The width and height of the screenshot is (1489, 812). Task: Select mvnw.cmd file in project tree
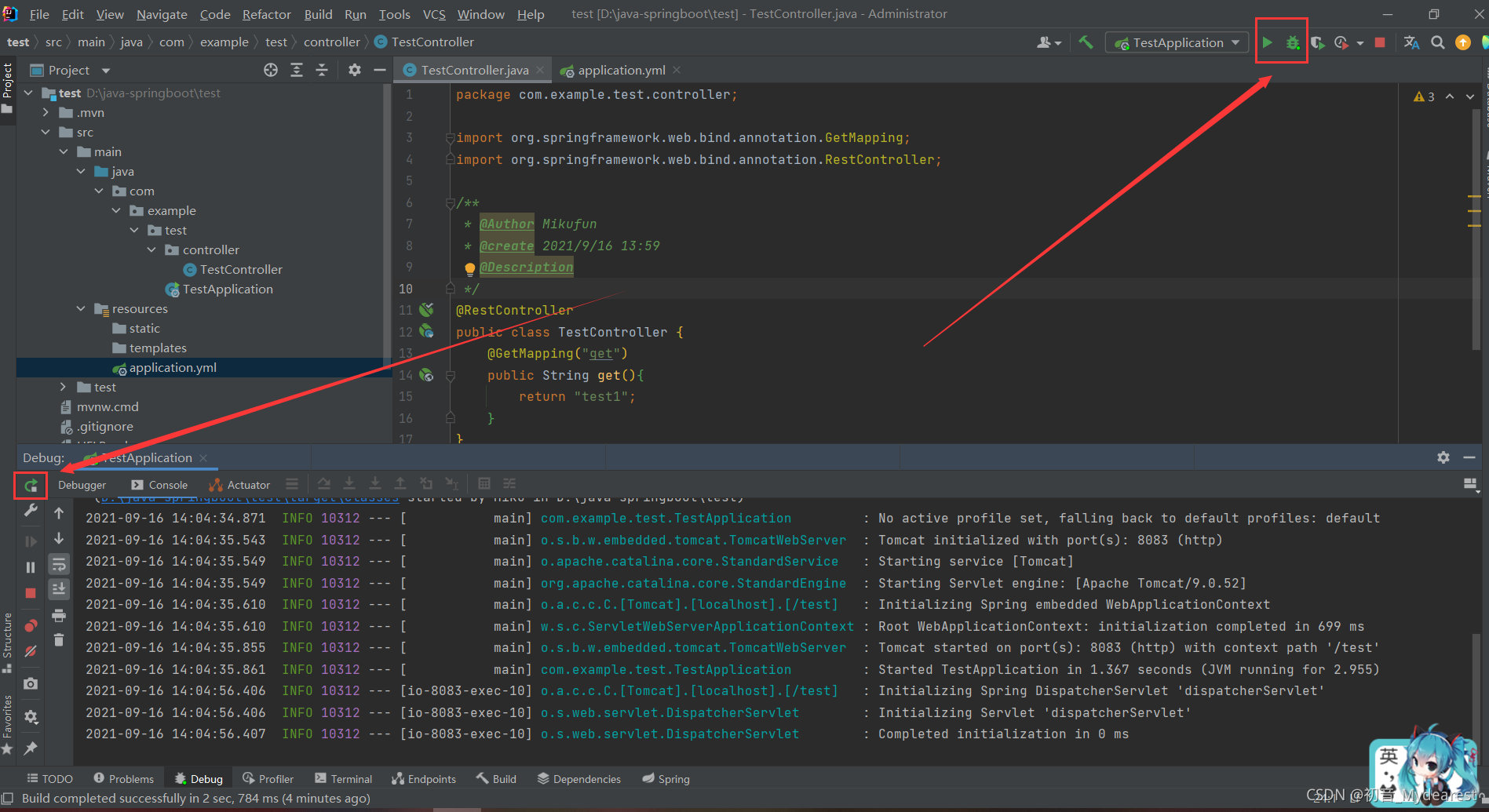click(x=108, y=406)
